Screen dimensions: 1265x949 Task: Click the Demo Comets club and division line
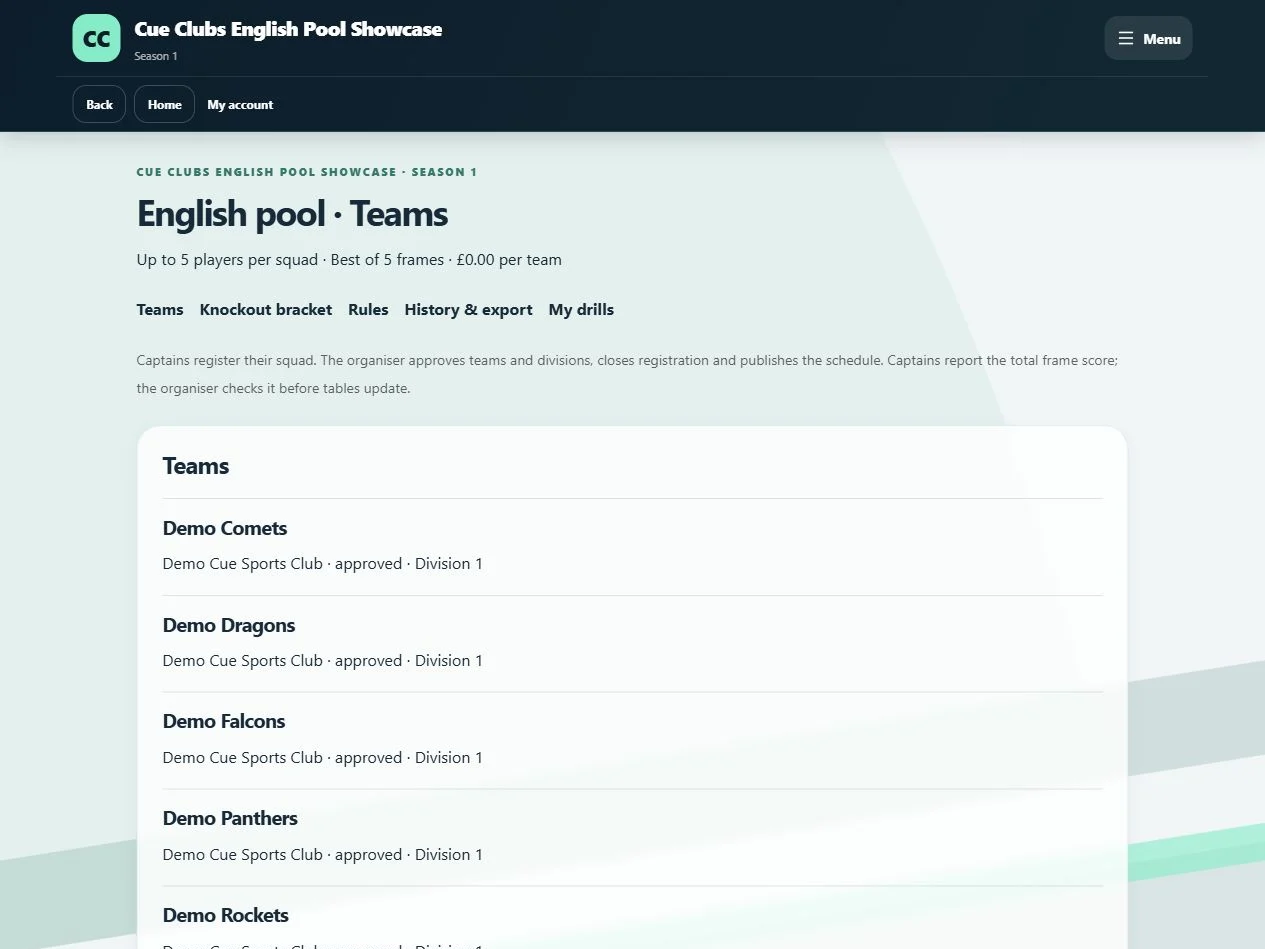[x=323, y=564]
